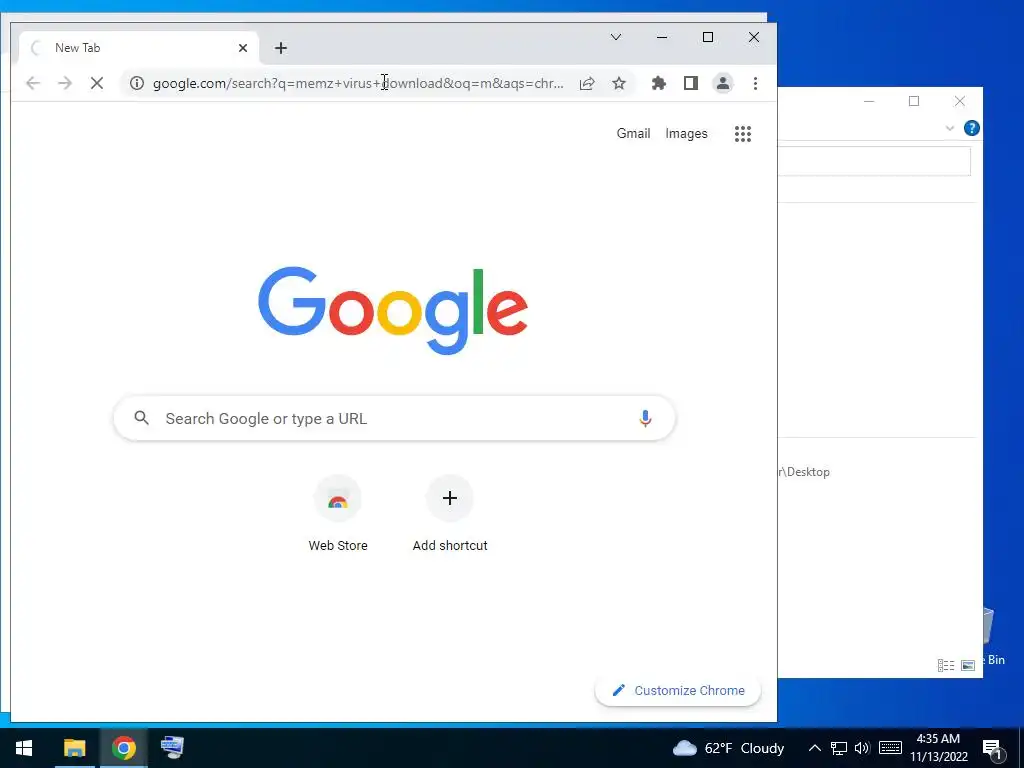Click the address bar URL
Viewport: 1024px width, 768px height.
click(358, 83)
